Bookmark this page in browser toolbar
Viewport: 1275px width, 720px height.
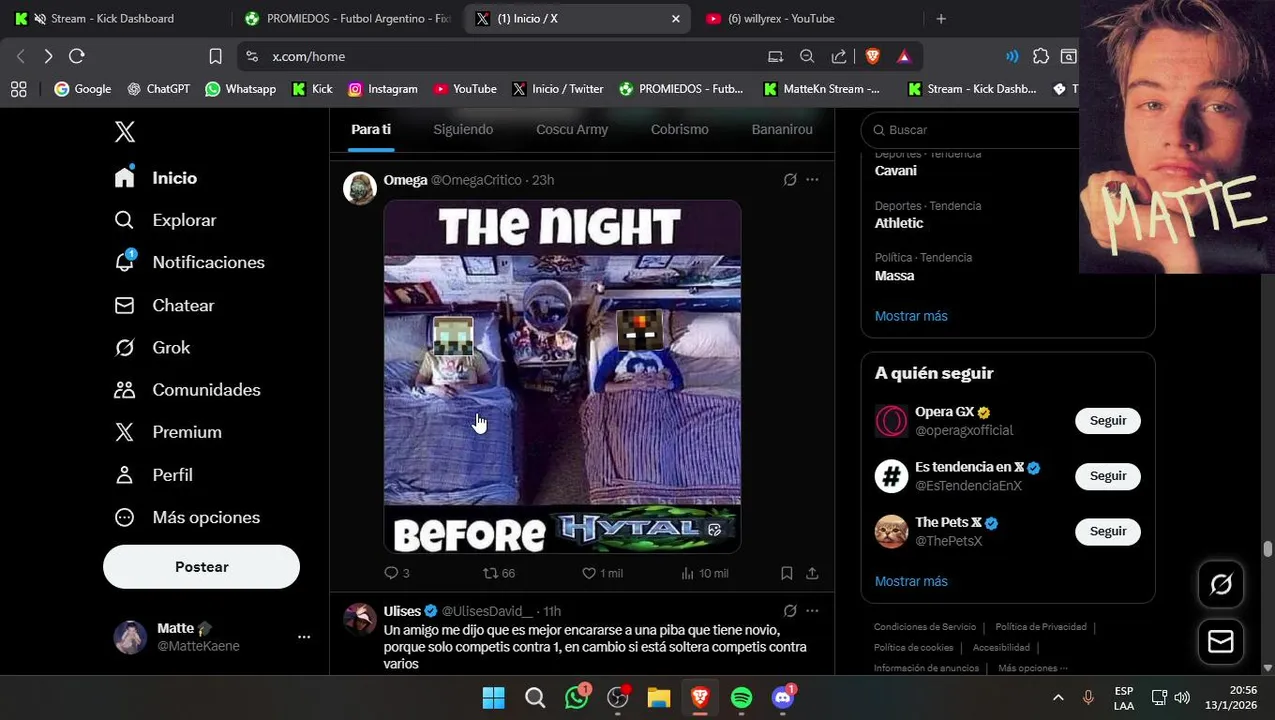(x=215, y=56)
